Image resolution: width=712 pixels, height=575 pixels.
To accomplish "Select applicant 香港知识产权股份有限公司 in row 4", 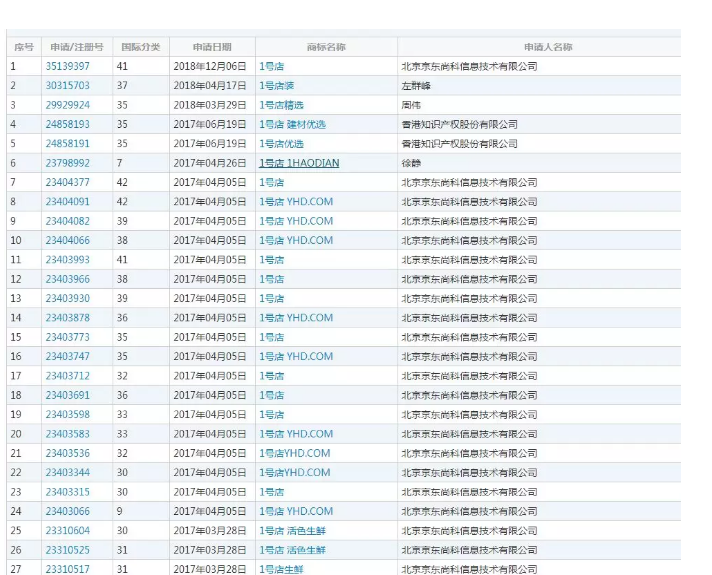I will [x=460, y=124].
